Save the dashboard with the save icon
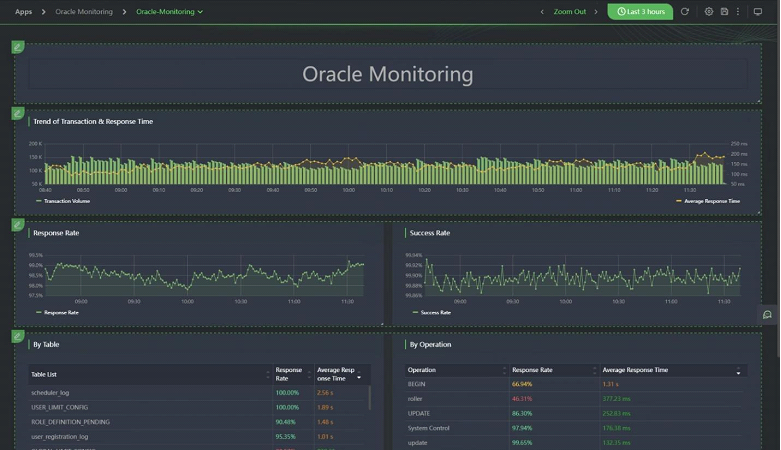 (724, 12)
